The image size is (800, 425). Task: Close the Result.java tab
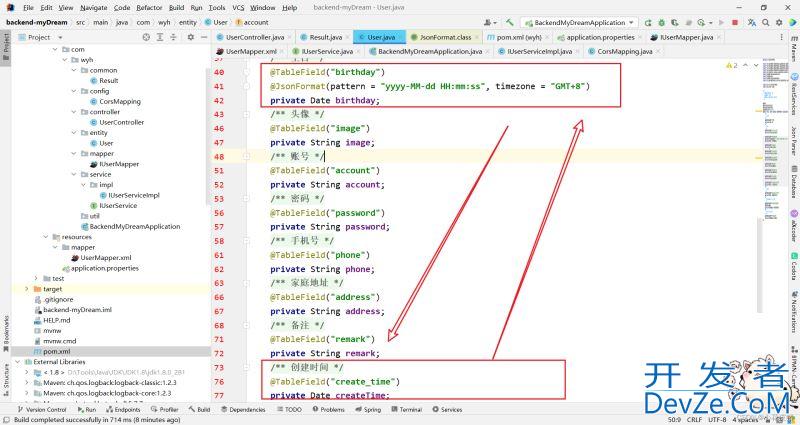tap(348, 37)
